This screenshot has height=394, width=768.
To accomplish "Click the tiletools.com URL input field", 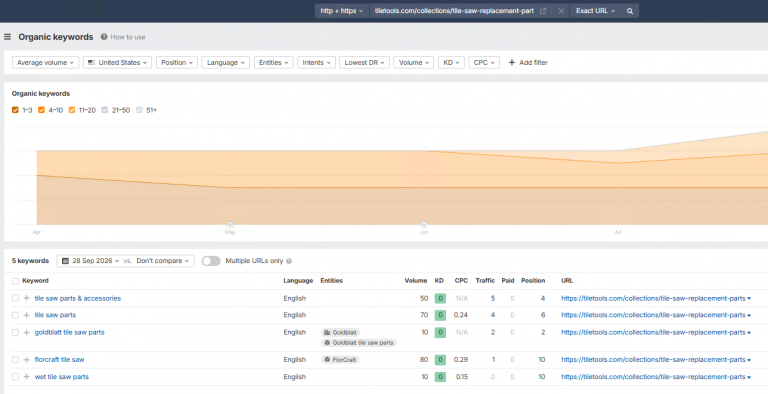I will [454, 11].
